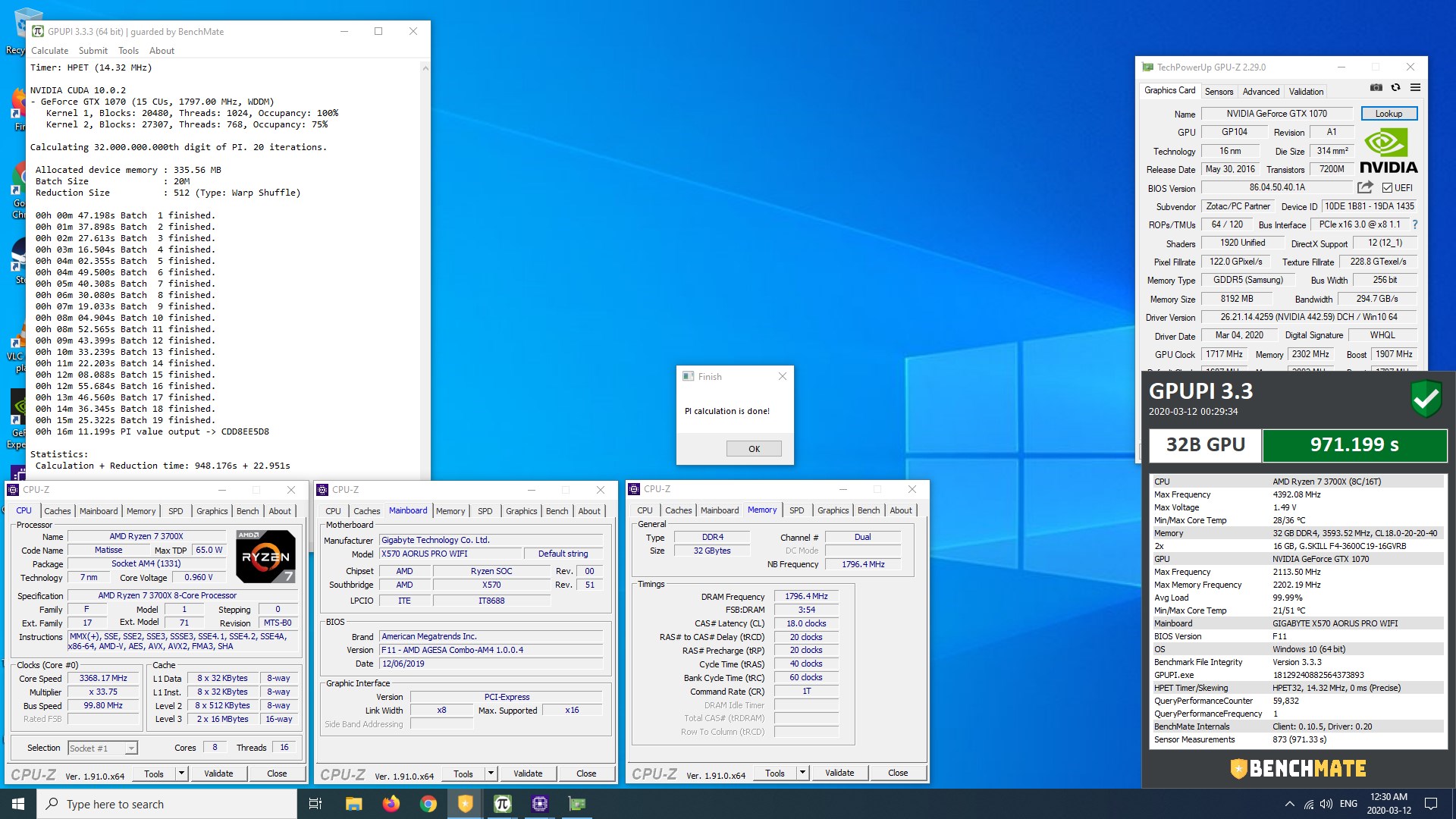Image resolution: width=1456 pixels, height=819 pixels.
Task: Click OK in the Finish dialog
Action: [754, 448]
